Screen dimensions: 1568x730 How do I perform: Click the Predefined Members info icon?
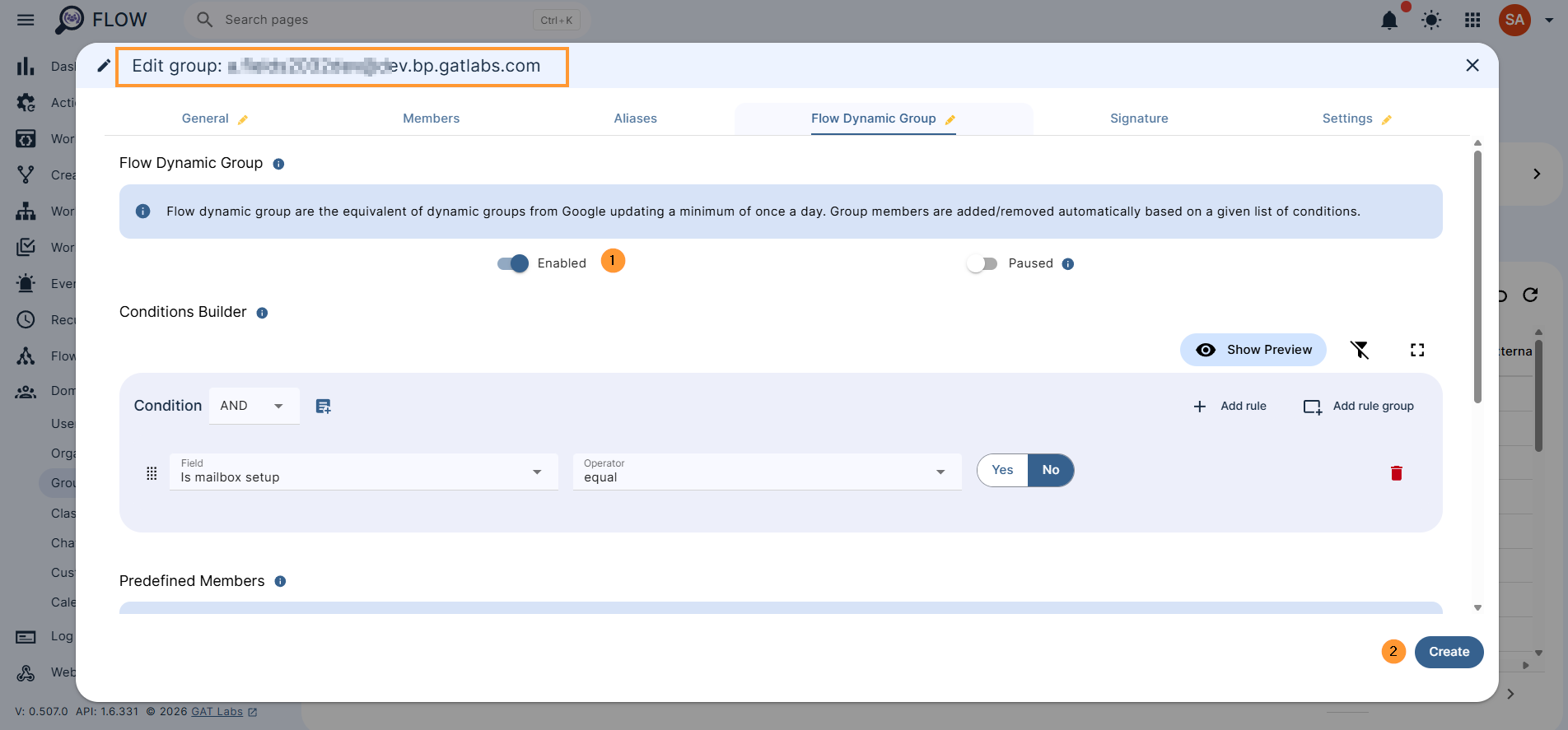[x=280, y=581]
